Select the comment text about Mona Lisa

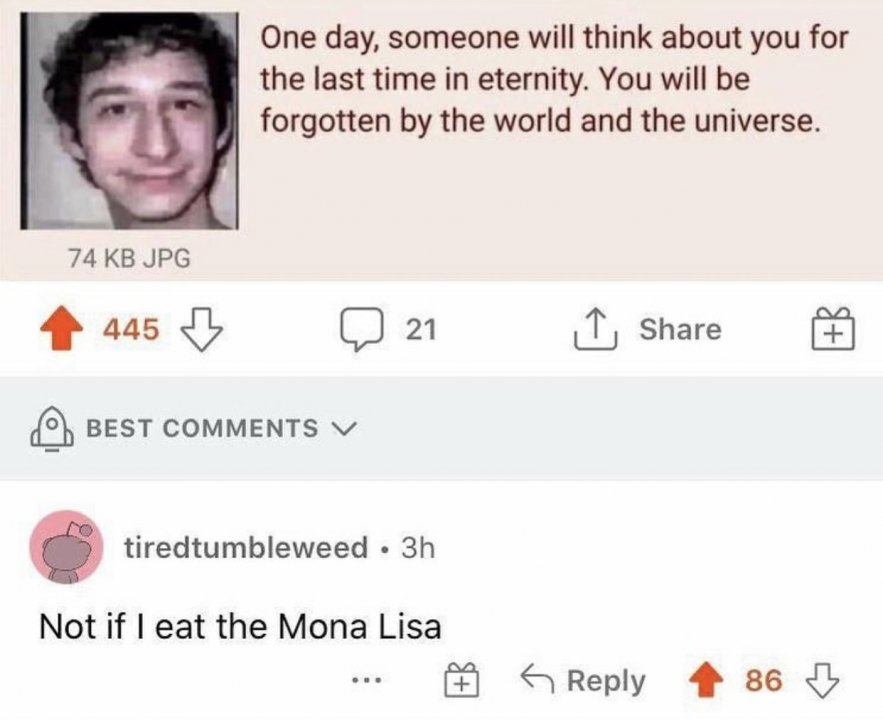pyautogui.click(x=240, y=627)
